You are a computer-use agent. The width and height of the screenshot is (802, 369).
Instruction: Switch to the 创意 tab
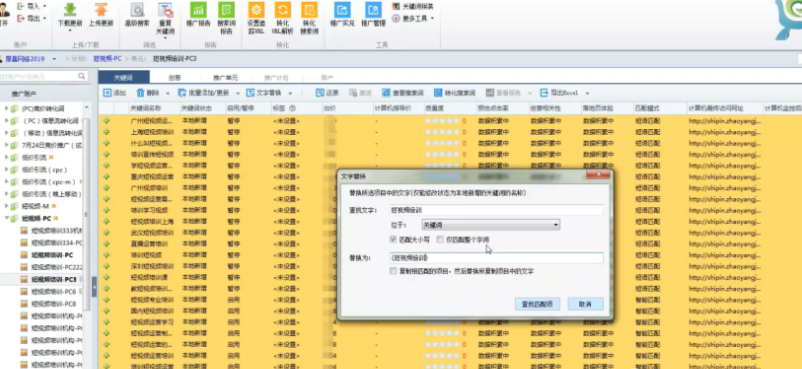click(174, 78)
